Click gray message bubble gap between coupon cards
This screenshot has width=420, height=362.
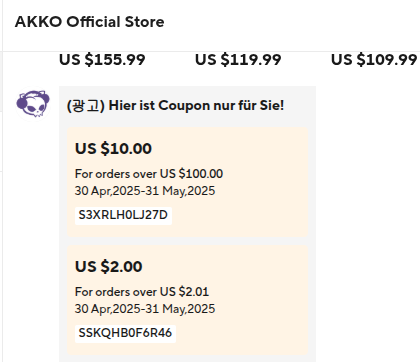pyautogui.click(x=187, y=241)
